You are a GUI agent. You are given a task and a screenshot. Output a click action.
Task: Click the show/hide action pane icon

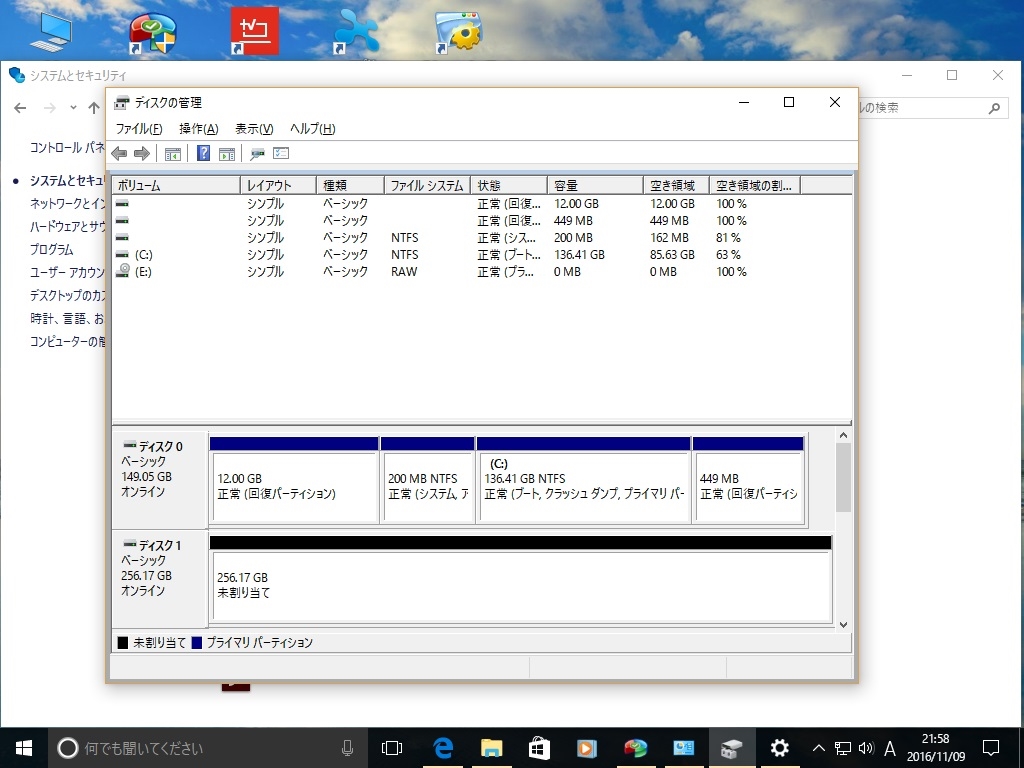pos(227,153)
